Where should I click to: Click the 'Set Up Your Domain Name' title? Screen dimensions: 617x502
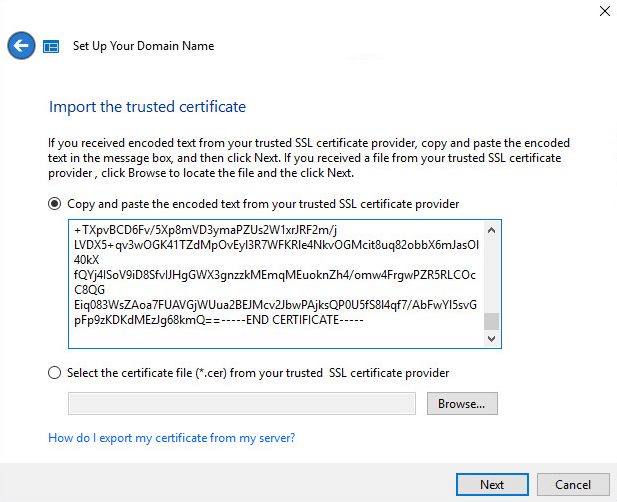pyautogui.click(x=143, y=46)
